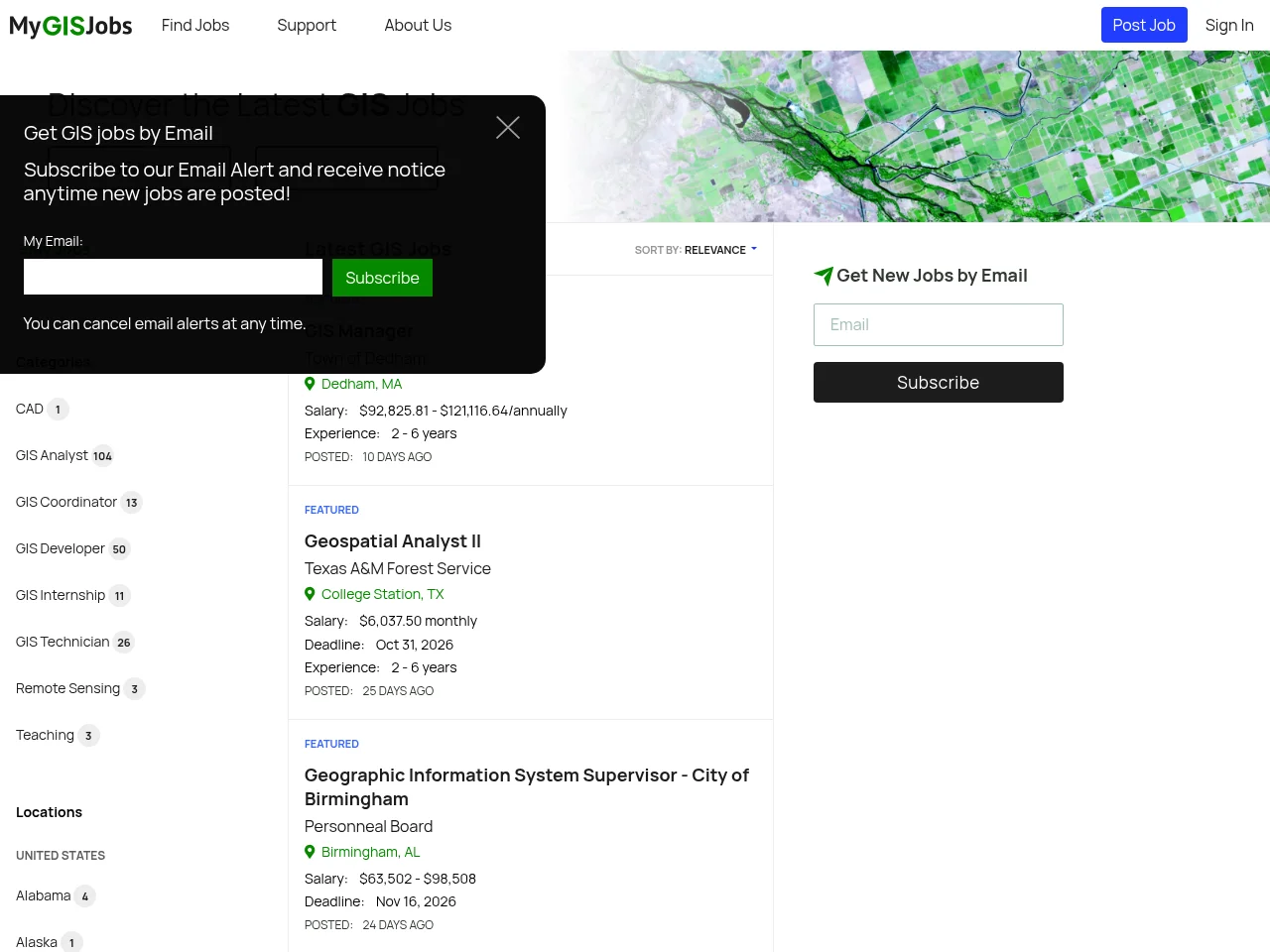Click the Post Job button
Viewport: 1270px width, 952px height.
1144,25
